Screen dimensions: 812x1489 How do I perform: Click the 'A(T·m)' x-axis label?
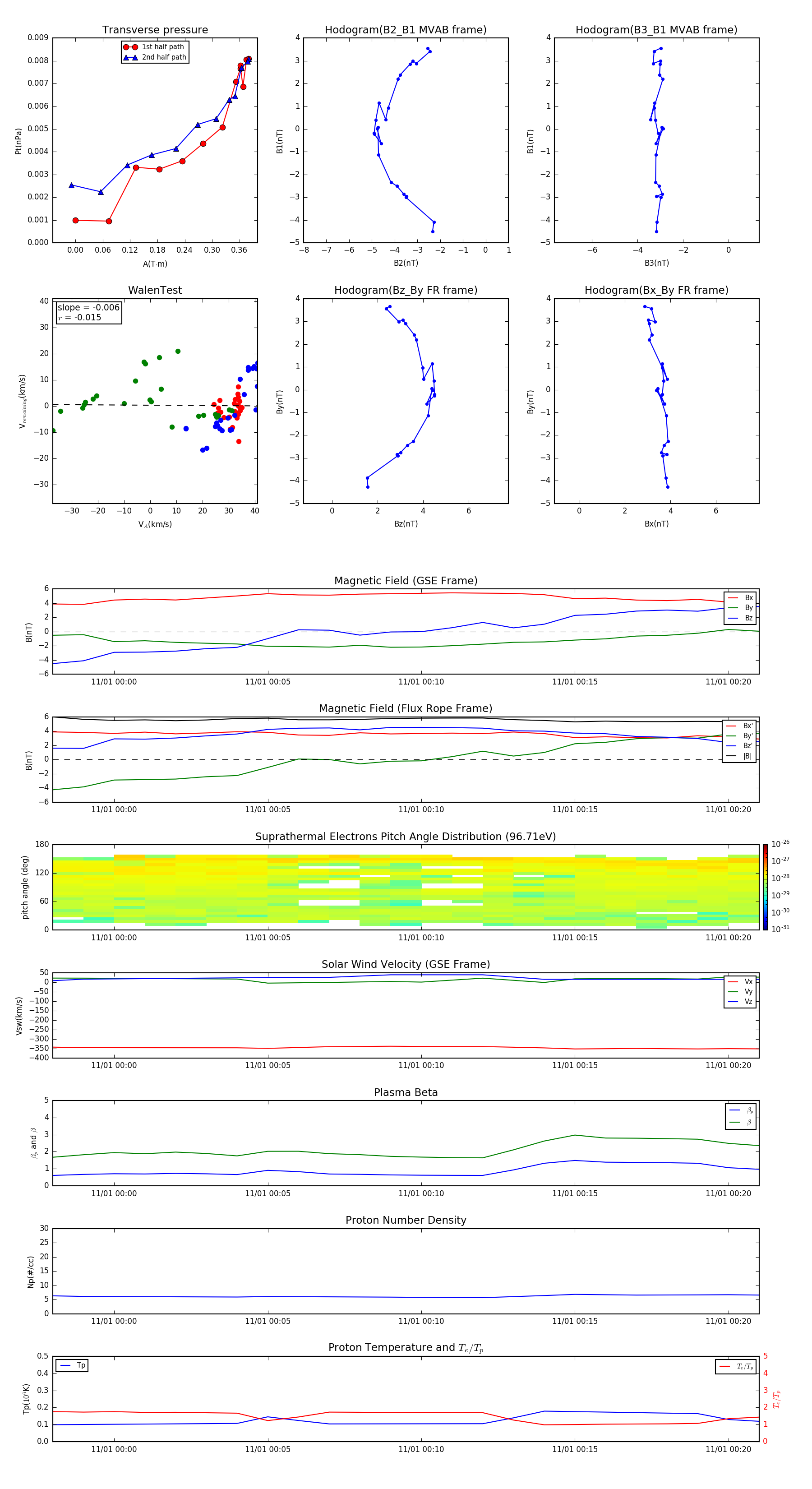(x=155, y=264)
